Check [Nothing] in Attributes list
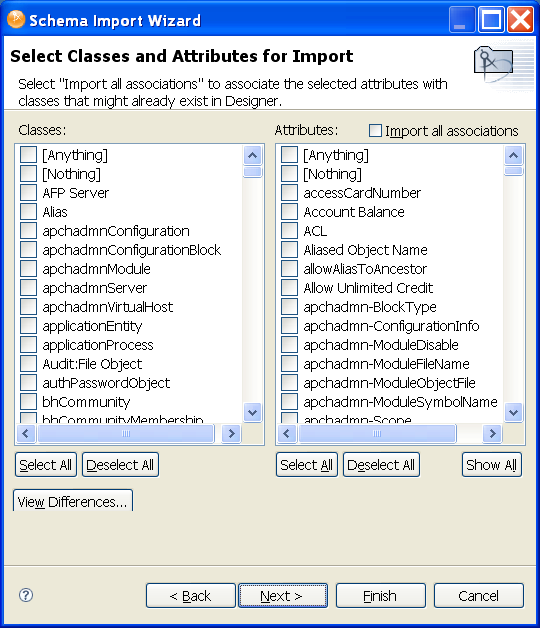The image size is (540, 628). click(x=289, y=173)
